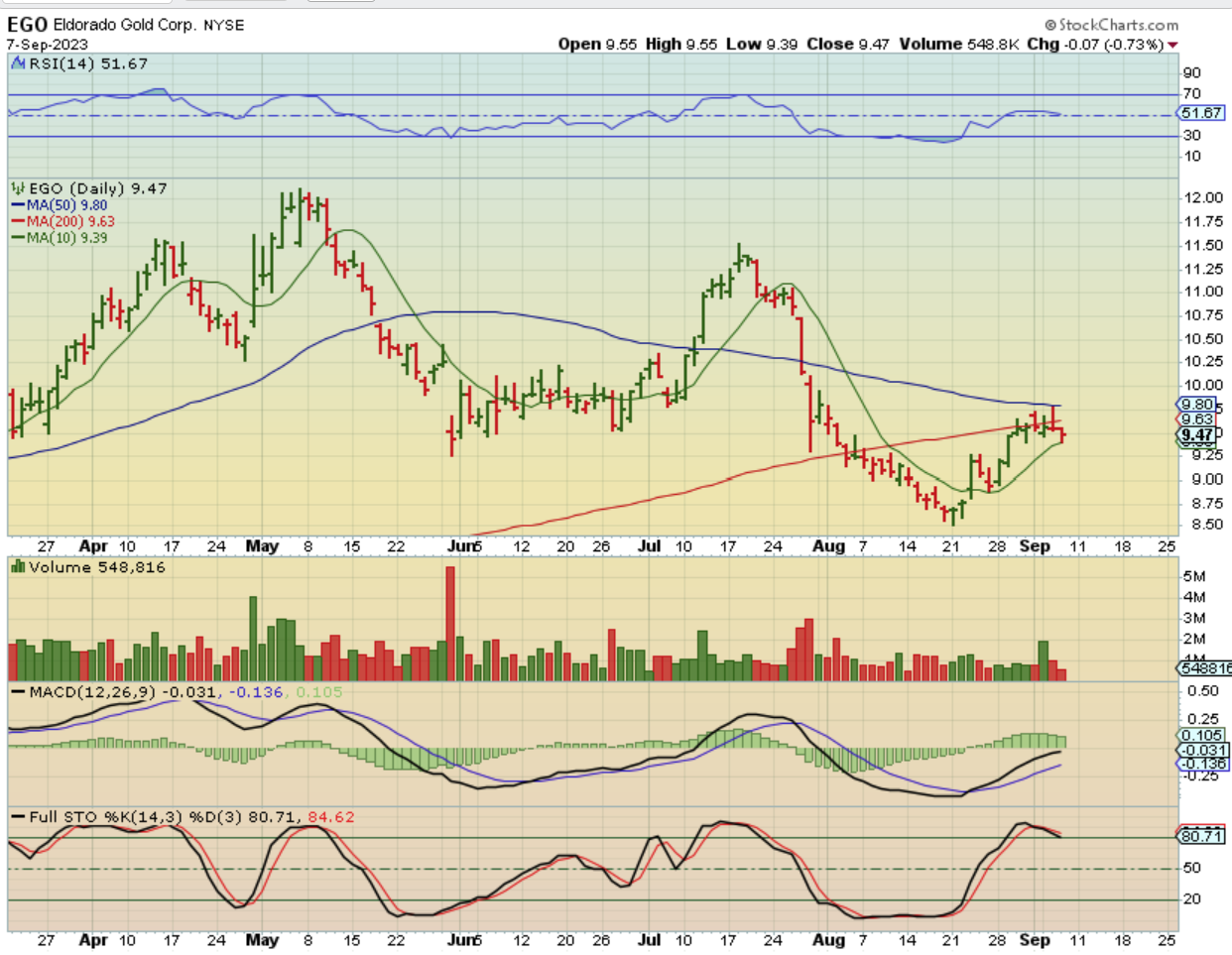This screenshot has height=955, width=1232.
Task: Click the volume bars icon beside Volume label
Action: [18, 567]
